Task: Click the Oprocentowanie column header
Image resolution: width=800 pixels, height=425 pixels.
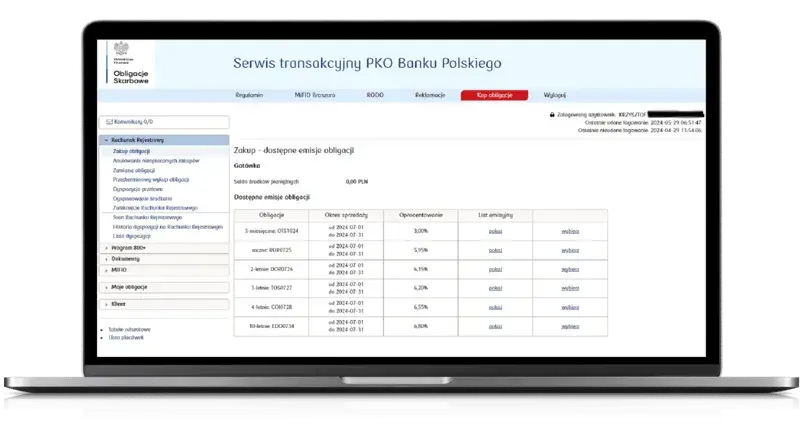Action: tap(421, 215)
